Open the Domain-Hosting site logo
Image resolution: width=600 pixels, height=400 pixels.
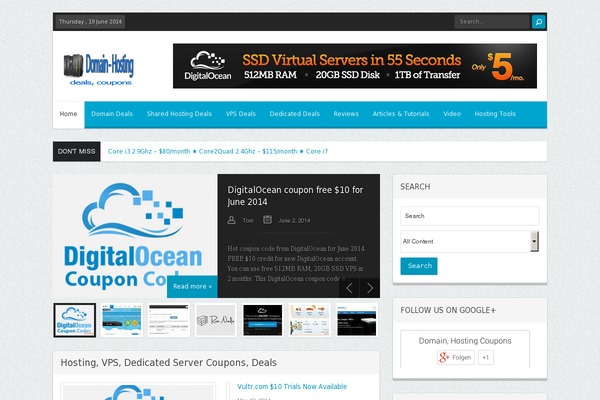point(99,69)
